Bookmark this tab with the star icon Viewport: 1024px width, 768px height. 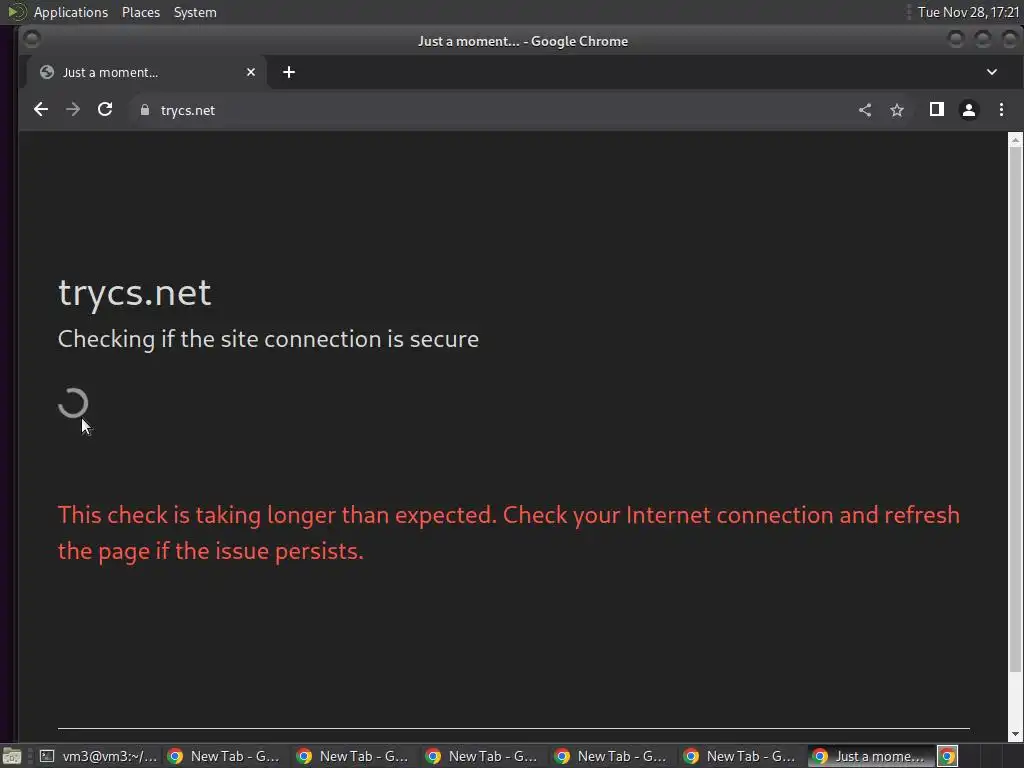pos(897,110)
